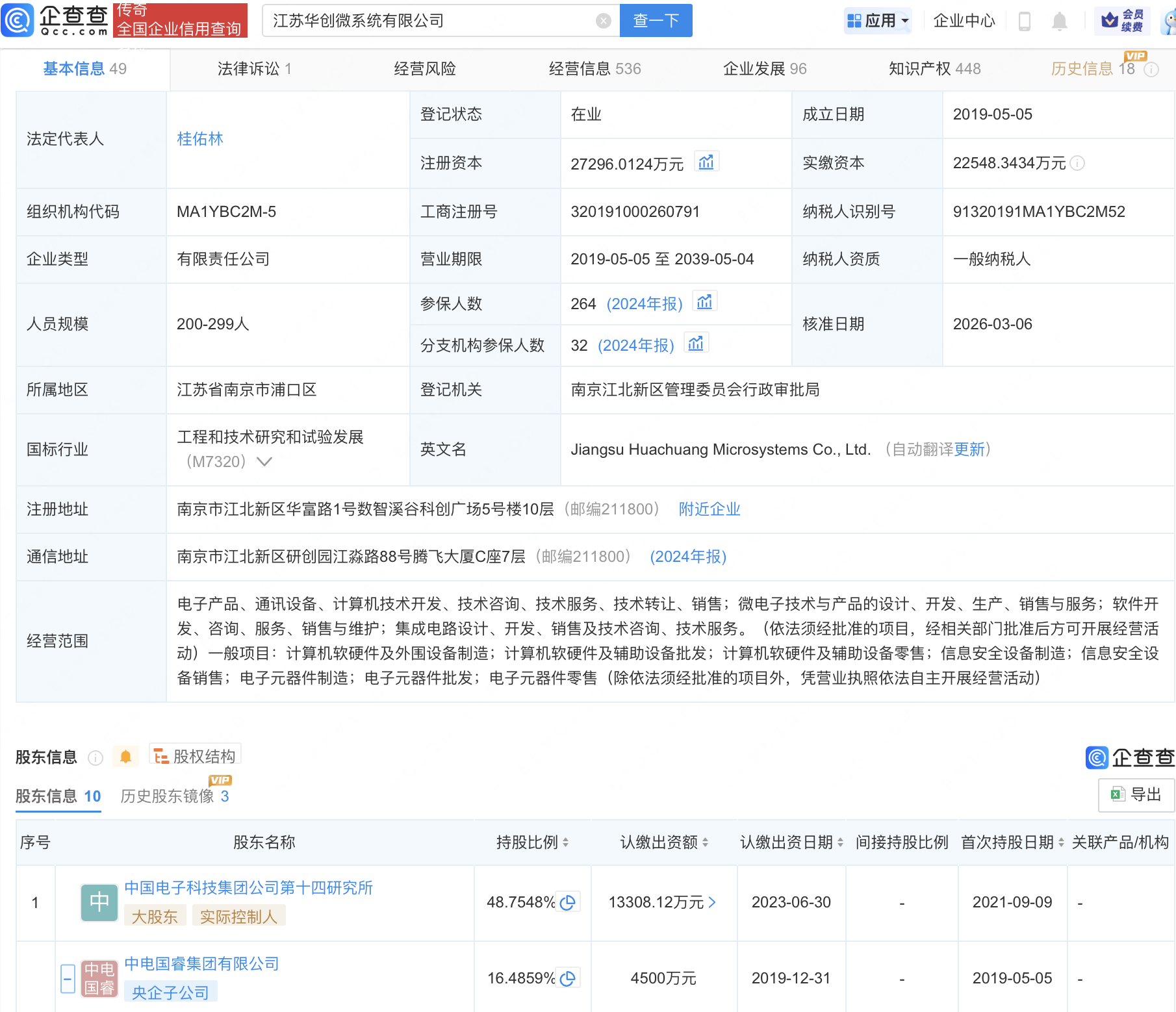Expand the 应用 dropdown menu

[x=878, y=20]
